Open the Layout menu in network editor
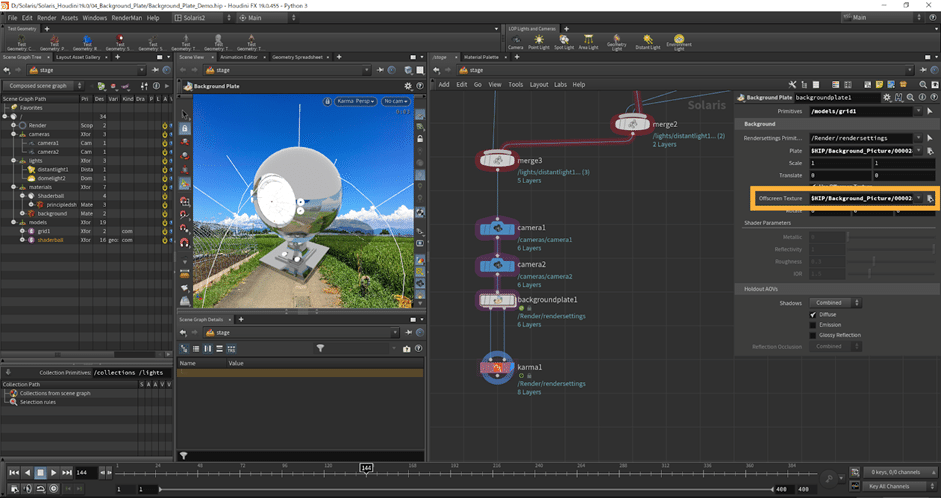 pos(539,85)
